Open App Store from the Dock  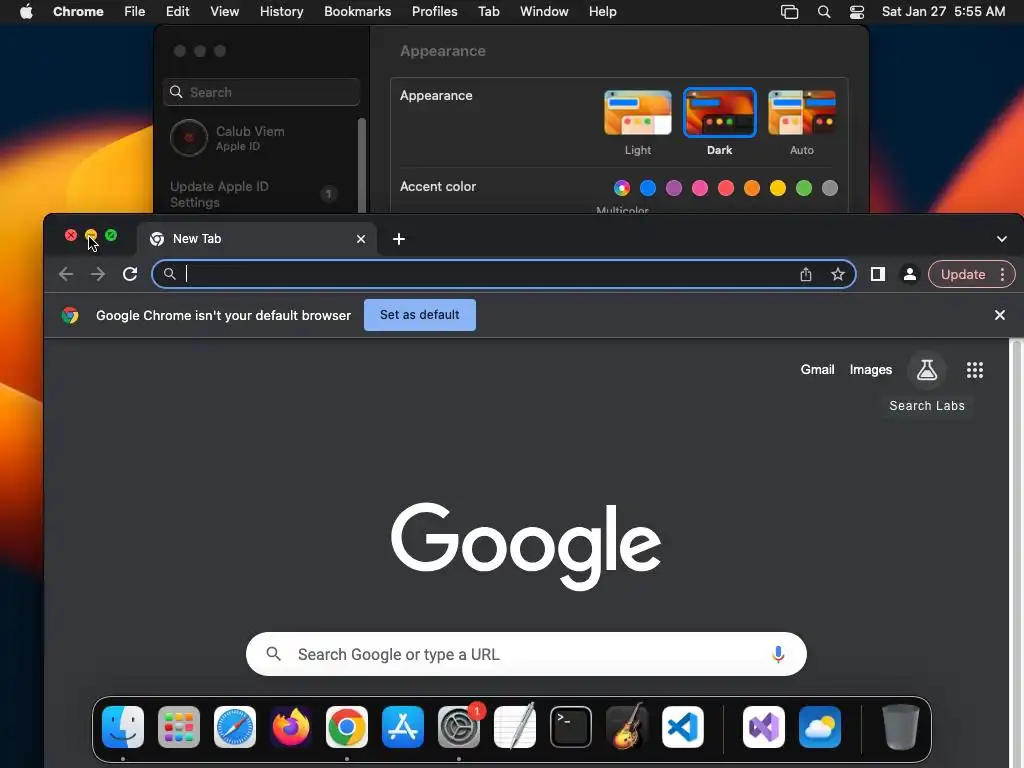403,727
